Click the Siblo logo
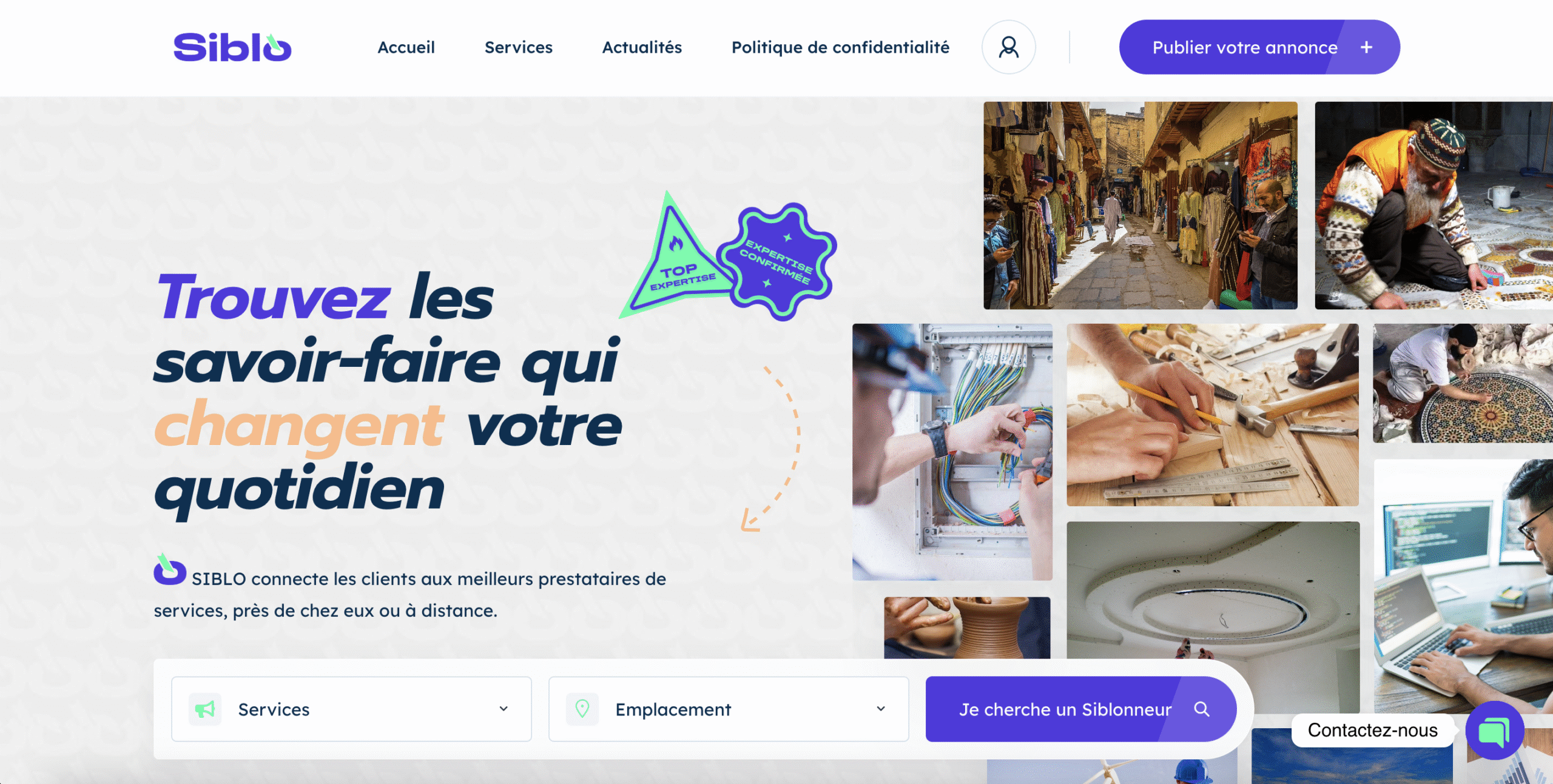Screen dimensions: 1553x784 pos(232,47)
